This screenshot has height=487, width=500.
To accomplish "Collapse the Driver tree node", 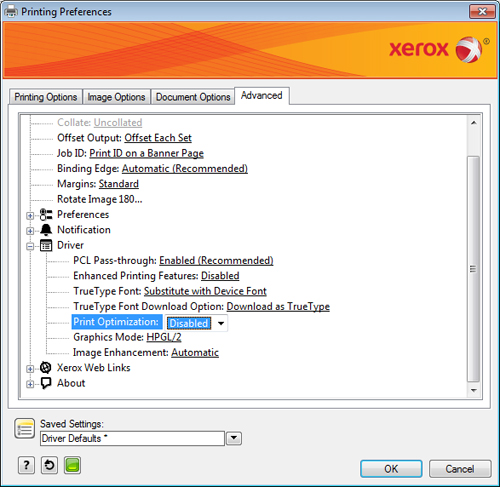I will click(x=30, y=246).
